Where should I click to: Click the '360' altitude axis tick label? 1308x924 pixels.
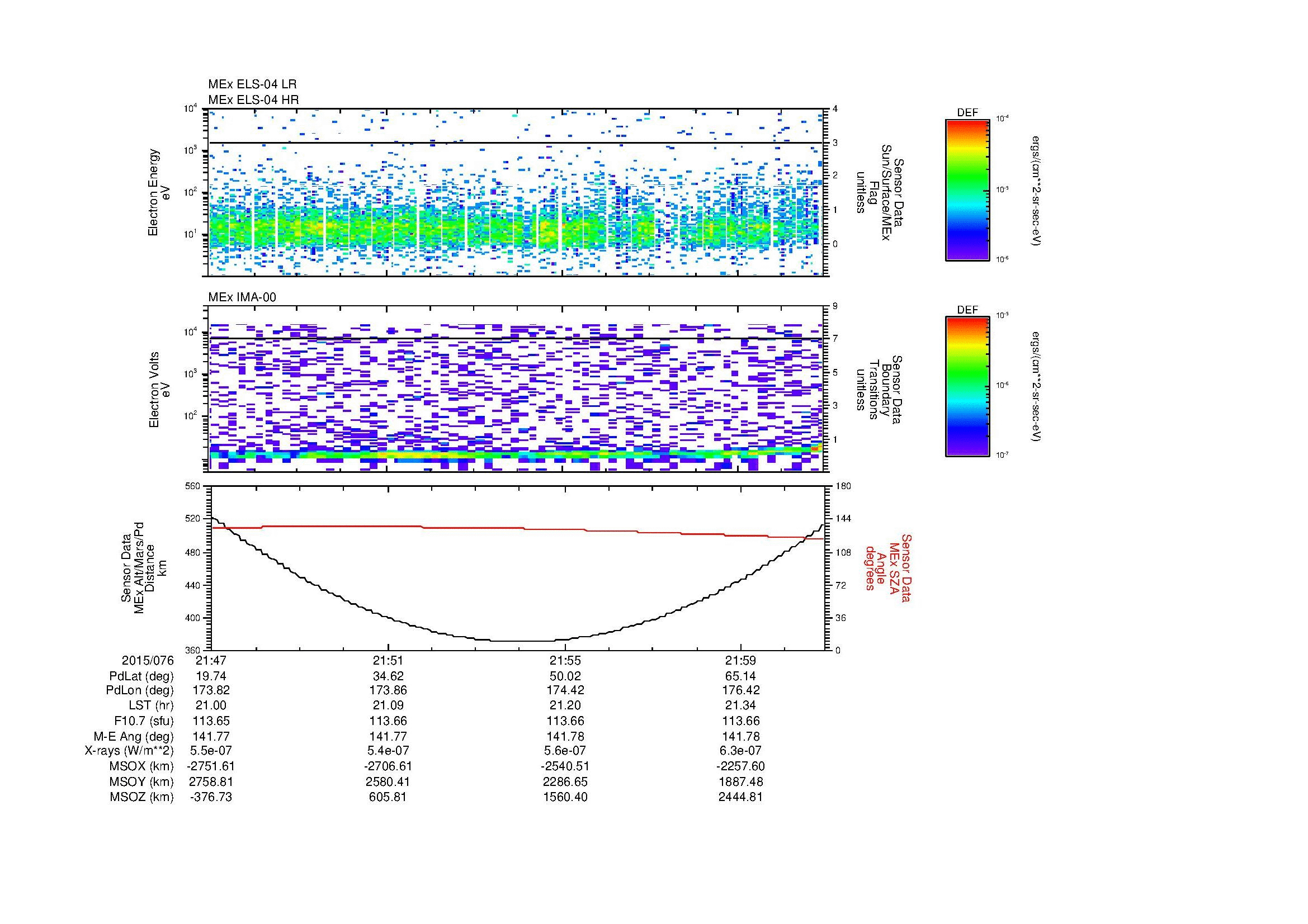(x=193, y=650)
